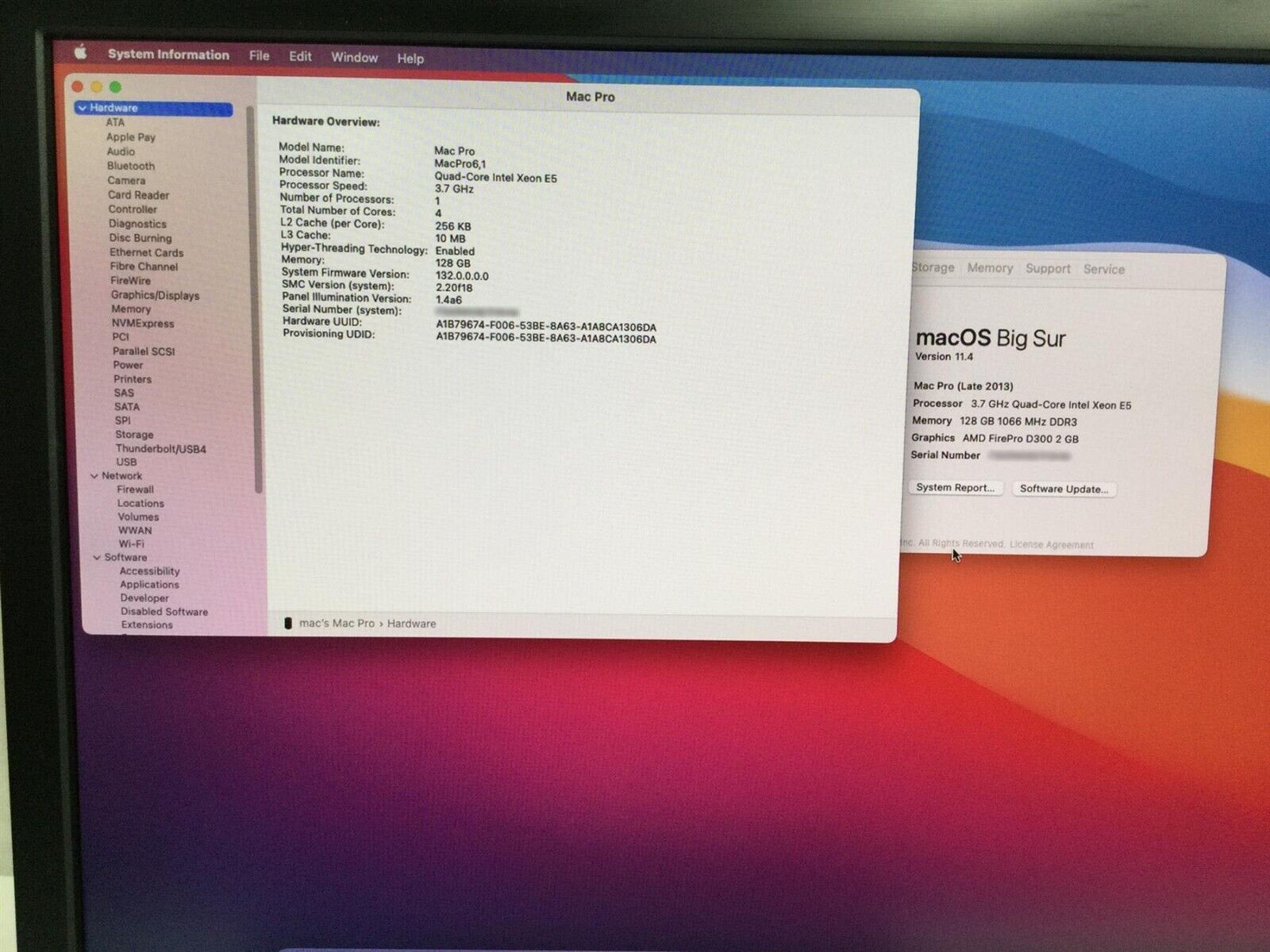Select Disc Burning in the sidebar
1270x952 pixels.
(x=140, y=237)
